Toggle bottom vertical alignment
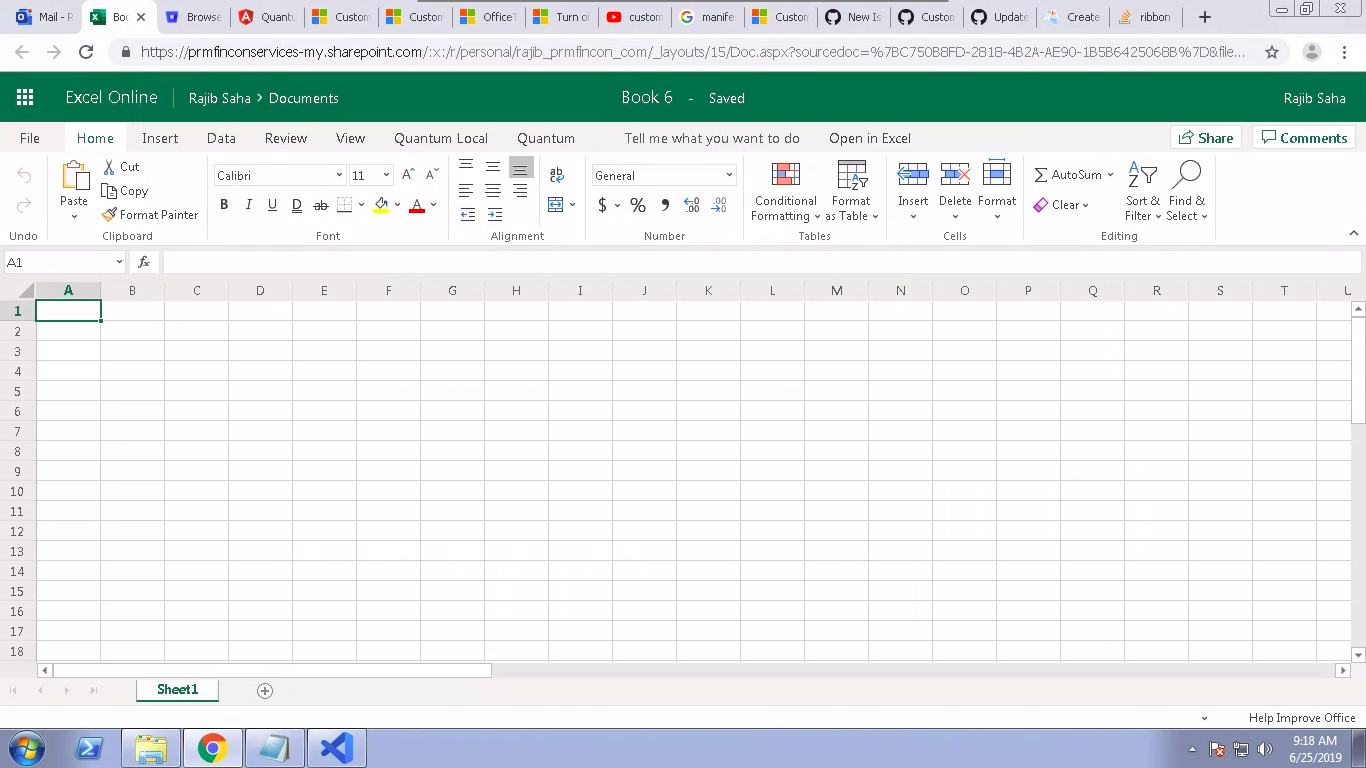 coord(520,168)
